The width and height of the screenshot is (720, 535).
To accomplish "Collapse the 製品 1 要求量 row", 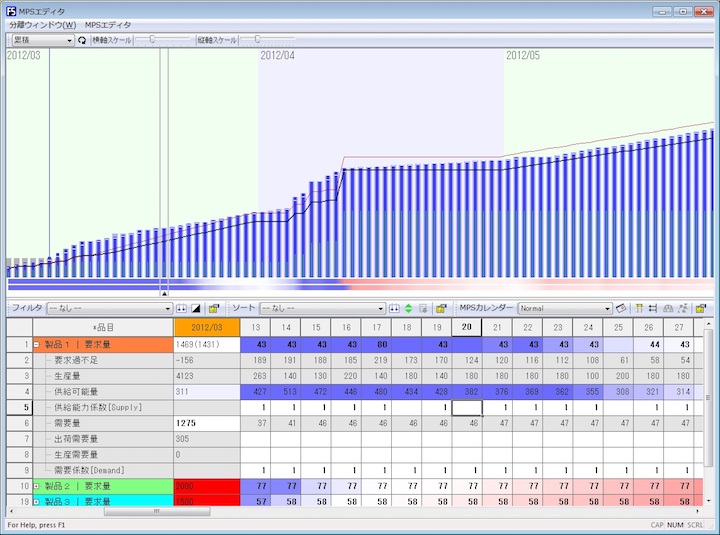I will click(37, 345).
